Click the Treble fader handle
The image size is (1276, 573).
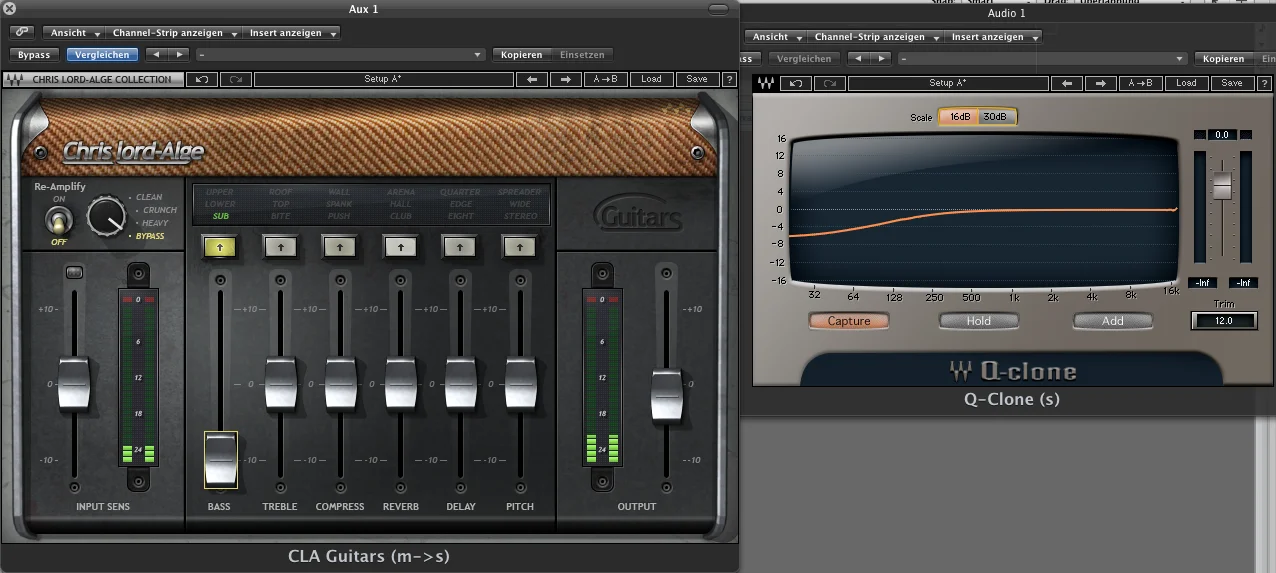point(280,384)
